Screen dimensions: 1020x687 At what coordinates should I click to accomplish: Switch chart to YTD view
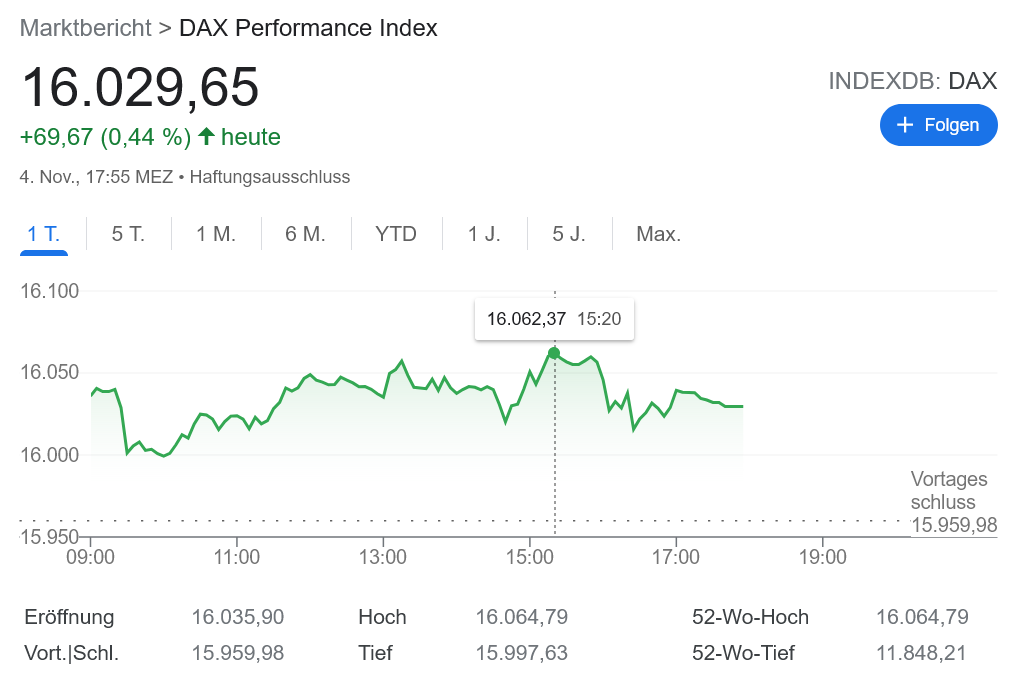tap(396, 235)
